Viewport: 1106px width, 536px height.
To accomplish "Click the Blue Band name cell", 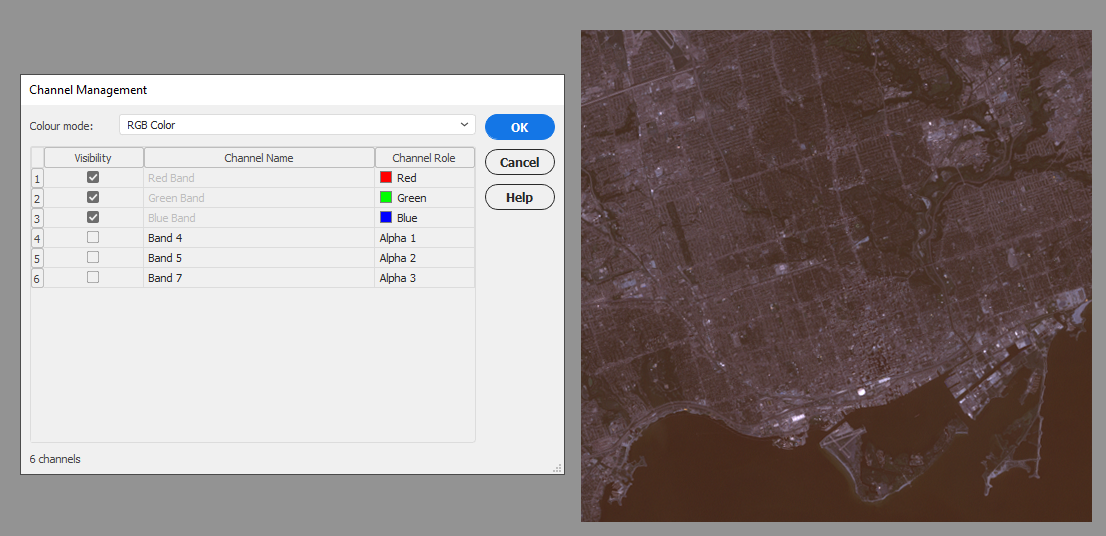I will pos(259,218).
